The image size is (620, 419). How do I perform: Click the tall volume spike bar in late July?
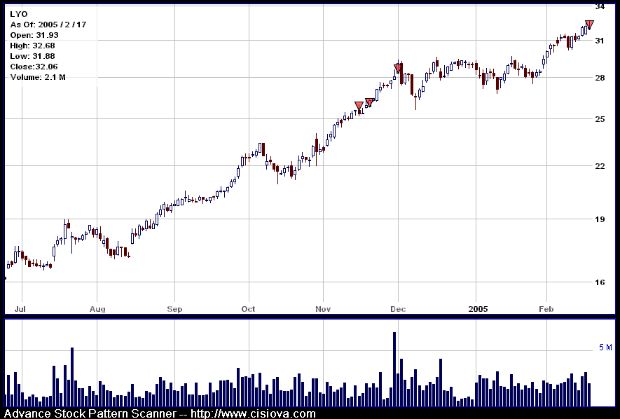[x=72, y=377]
